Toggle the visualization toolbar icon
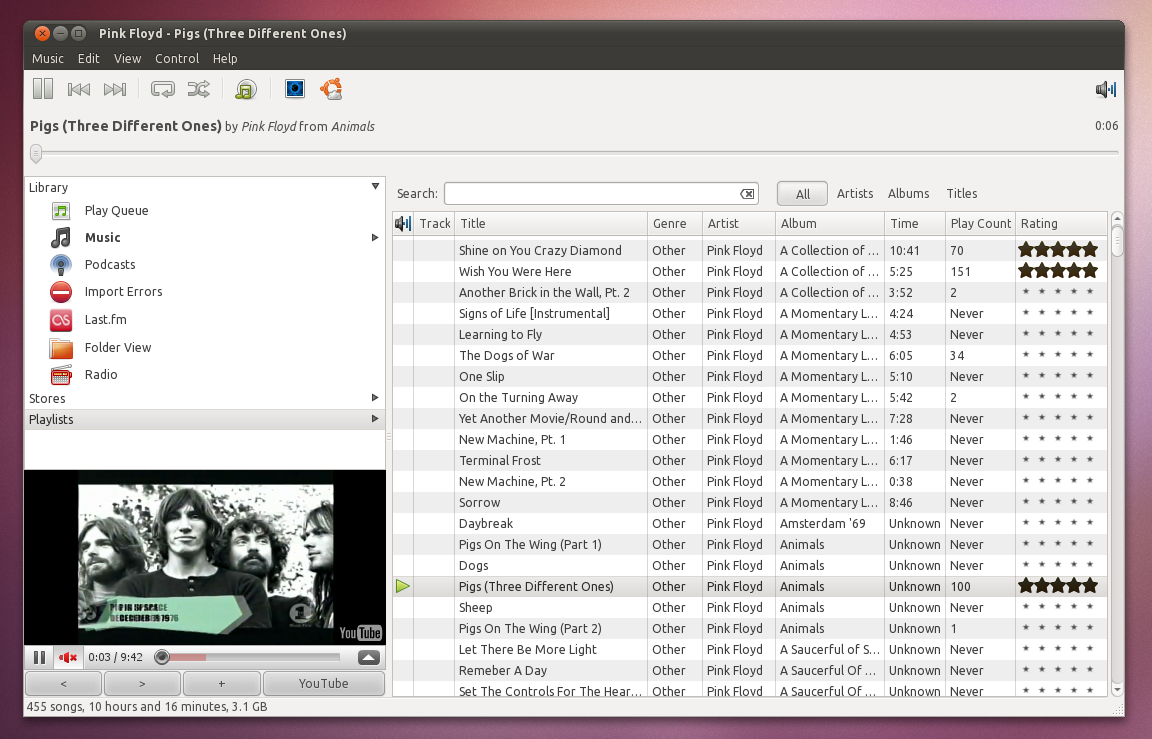The image size is (1152, 739). 295,89
